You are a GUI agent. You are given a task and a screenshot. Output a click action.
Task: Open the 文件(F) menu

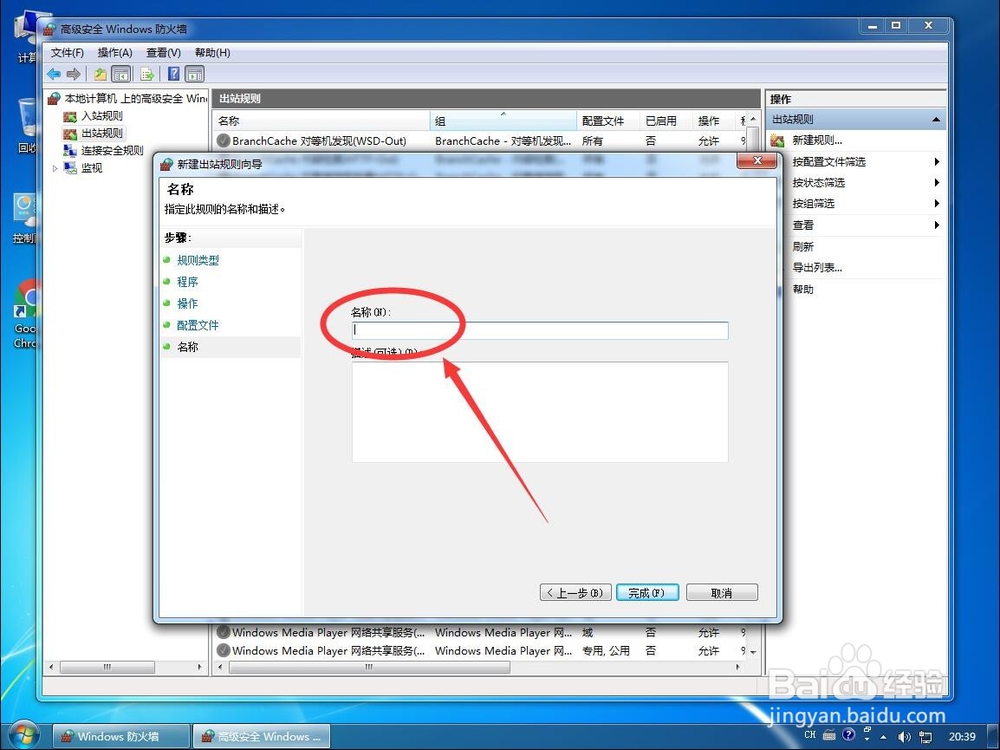pos(65,52)
